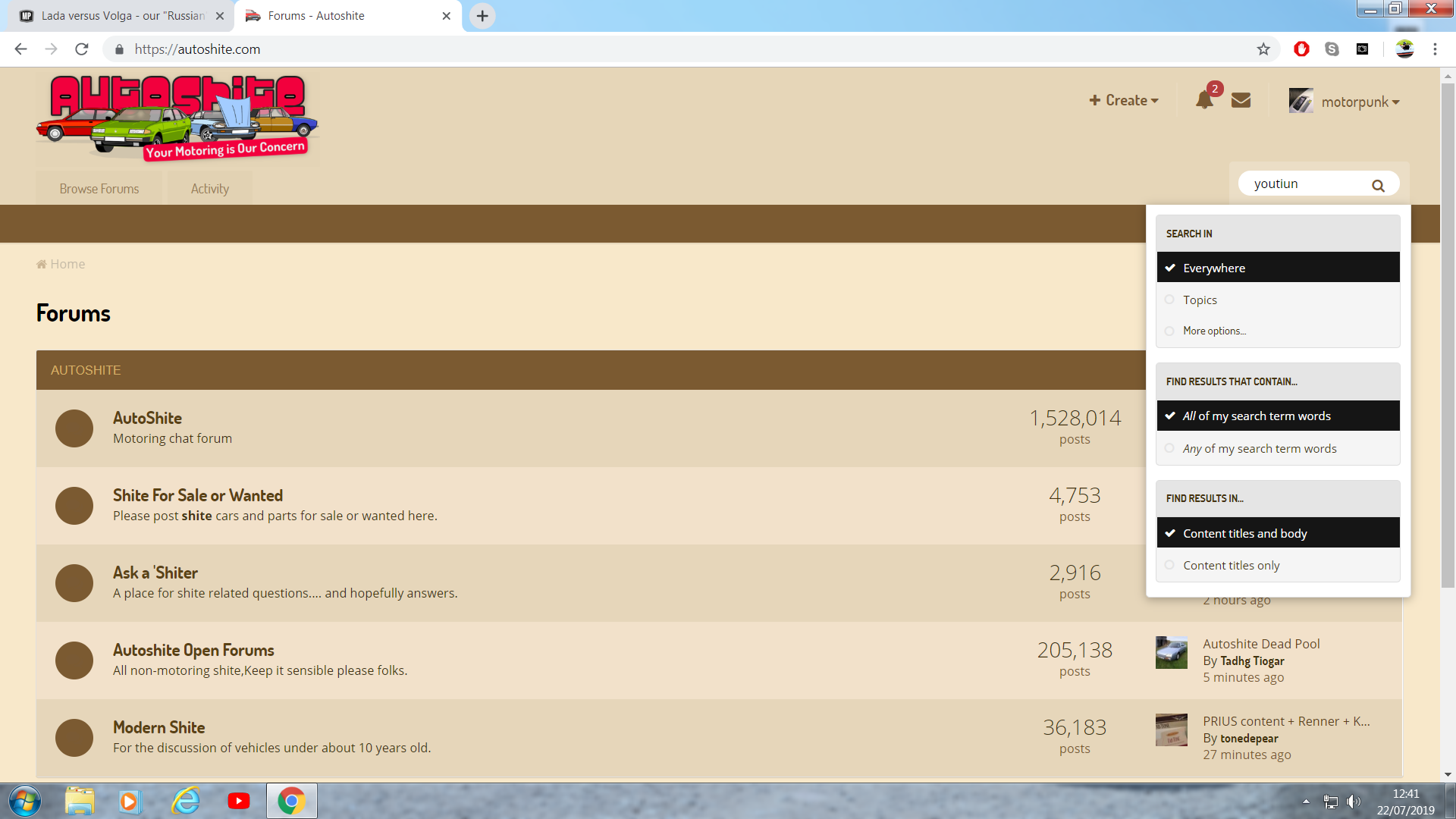The image size is (1456, 819).
Task: Reload the page
Action: 82,49
